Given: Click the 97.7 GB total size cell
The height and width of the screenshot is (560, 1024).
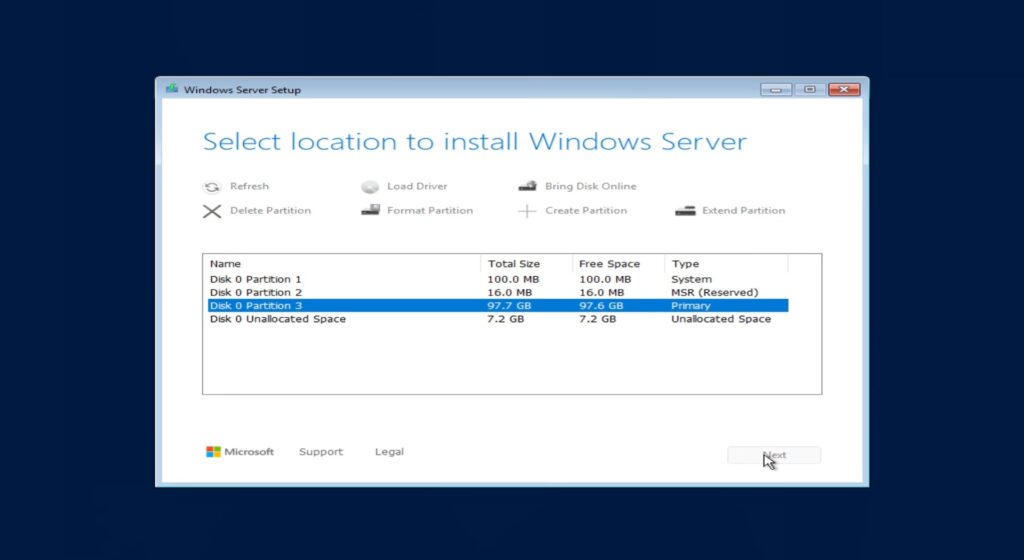Looking at the screenshot, I should click(x=509, y=305).
